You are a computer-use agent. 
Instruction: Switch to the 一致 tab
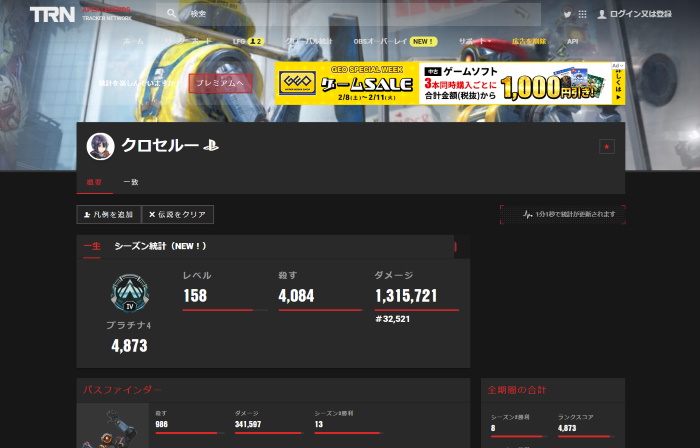[x=131, y=182]
